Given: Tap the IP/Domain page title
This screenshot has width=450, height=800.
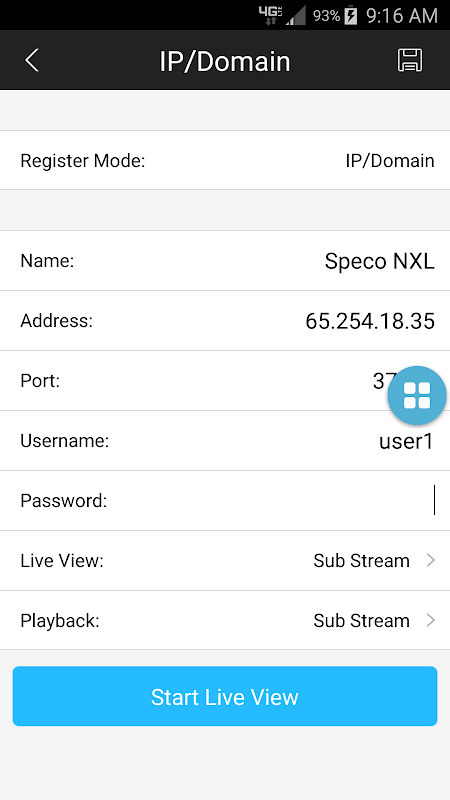Looking at the screenshot, I should (x=225, y=61).
